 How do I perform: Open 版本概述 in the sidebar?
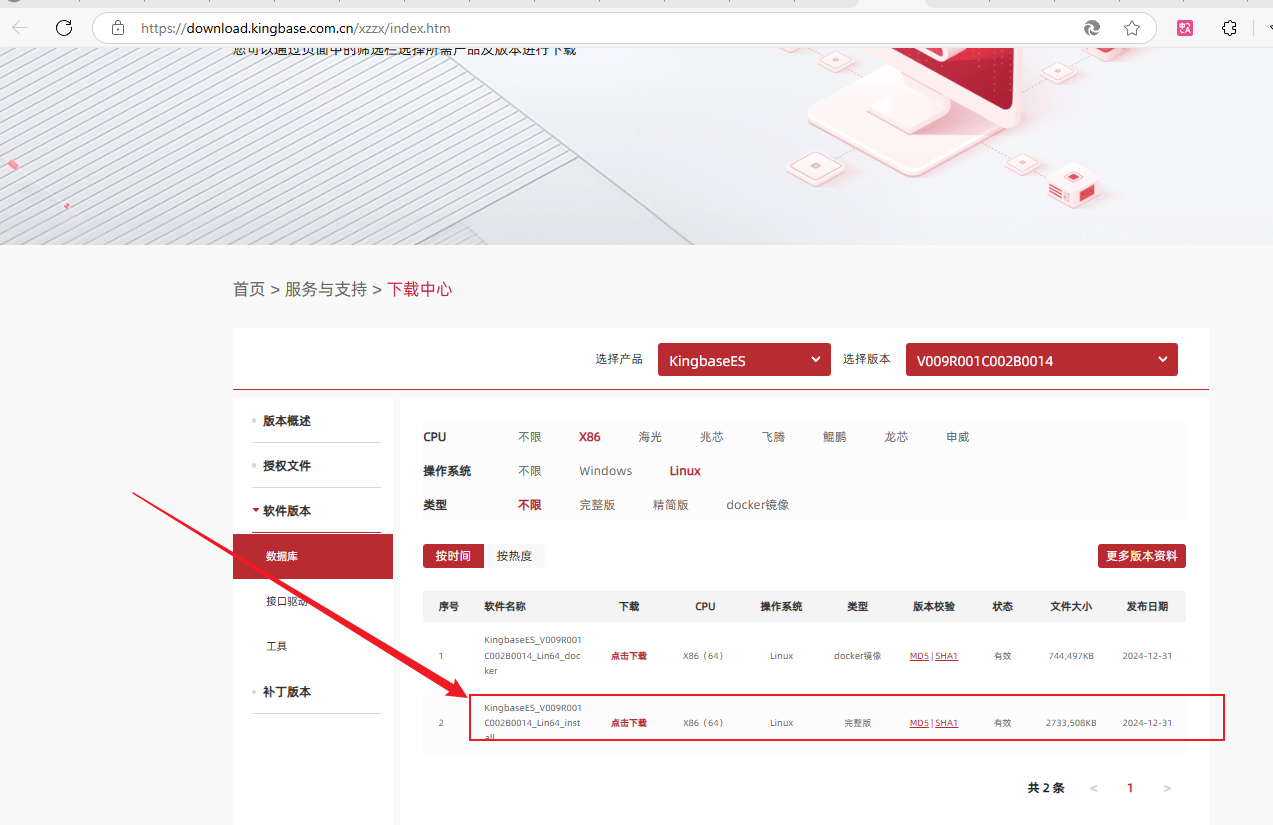286,421
